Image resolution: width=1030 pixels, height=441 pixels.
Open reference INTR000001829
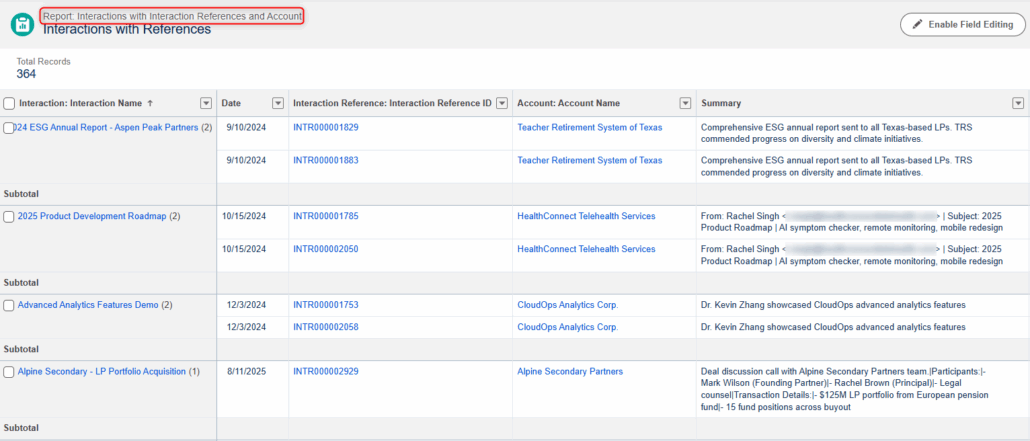(x=326, y=128)
